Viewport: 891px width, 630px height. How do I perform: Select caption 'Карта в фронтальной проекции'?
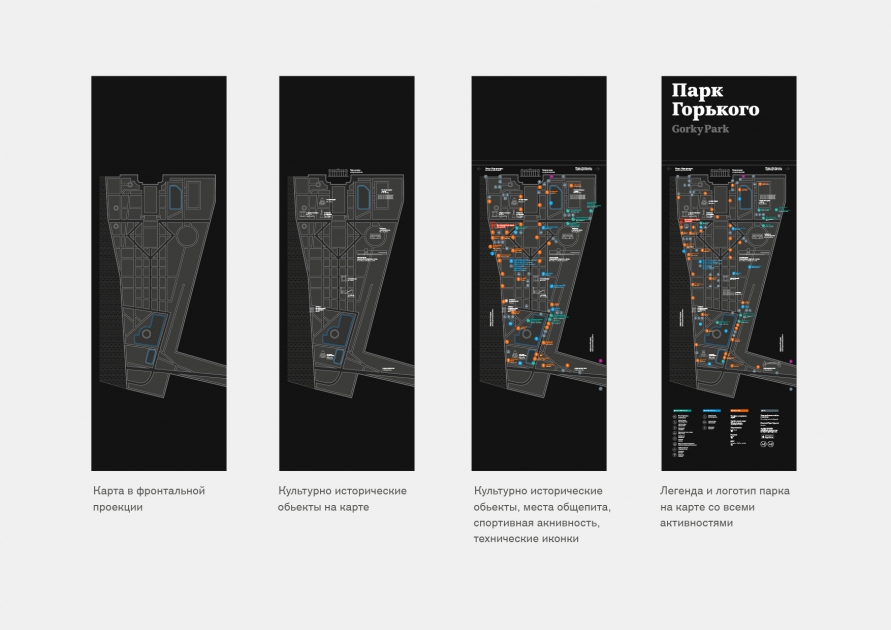click(x=149, y=499)
